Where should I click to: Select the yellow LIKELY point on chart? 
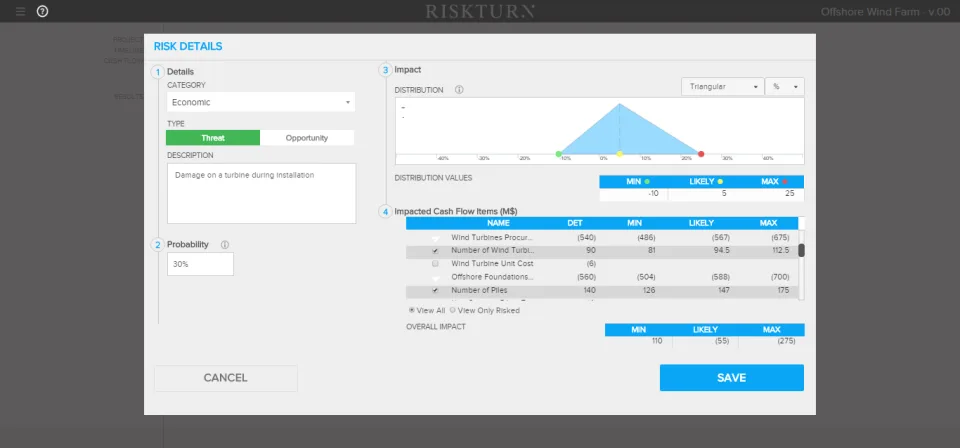point(620,154)
